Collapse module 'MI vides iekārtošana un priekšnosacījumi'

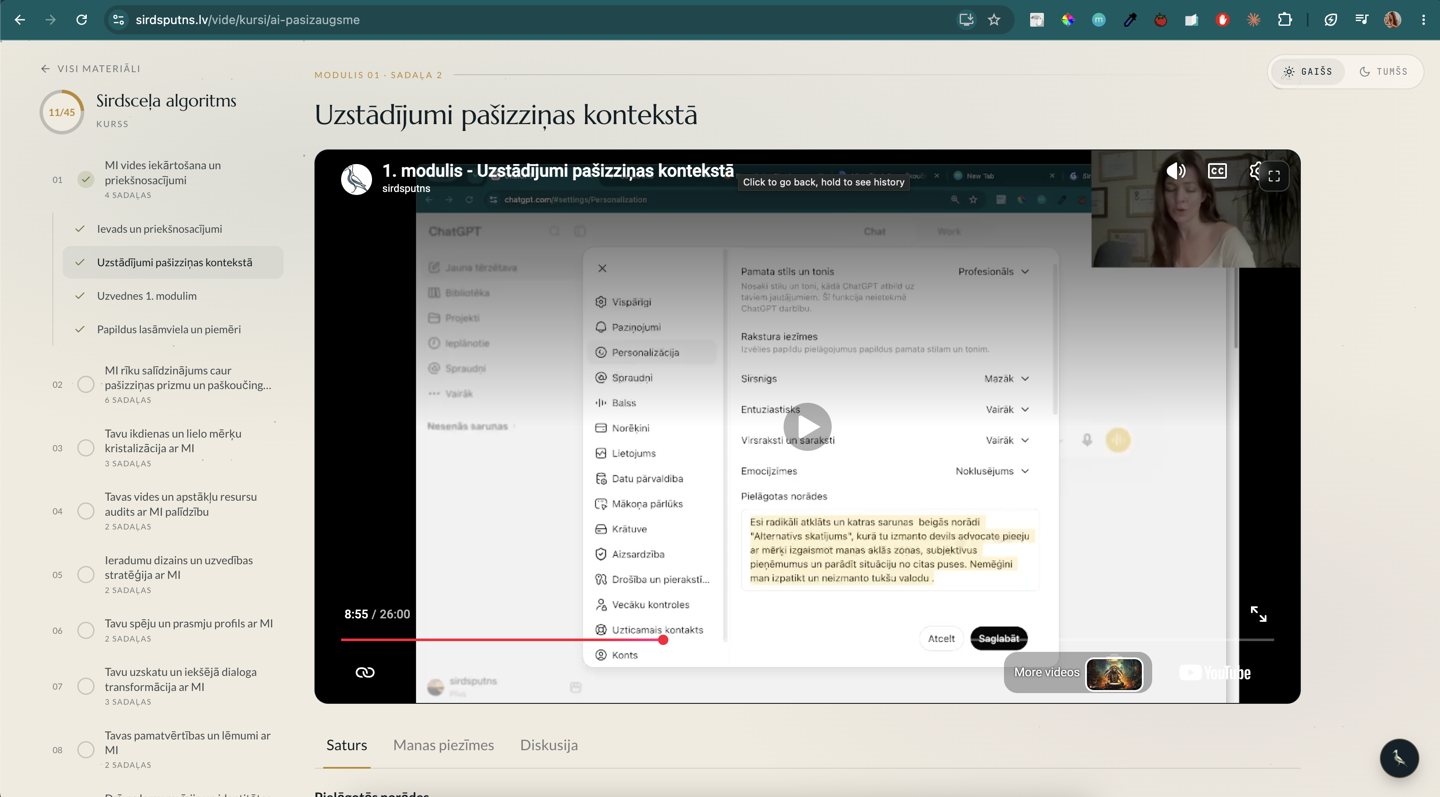click(x=163, y=180)
